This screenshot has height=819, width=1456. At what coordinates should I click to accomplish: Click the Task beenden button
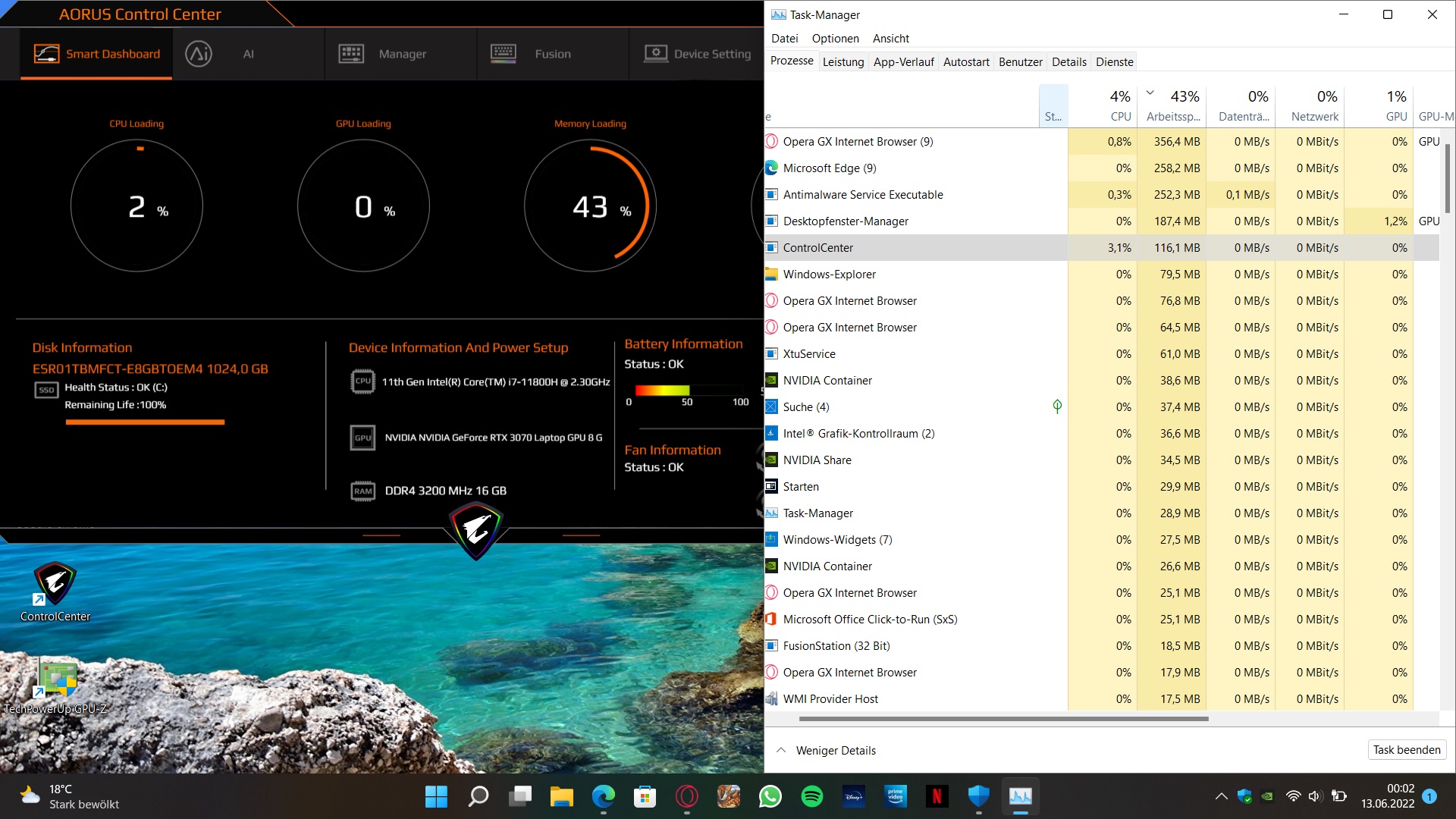tap(1406, 750)
